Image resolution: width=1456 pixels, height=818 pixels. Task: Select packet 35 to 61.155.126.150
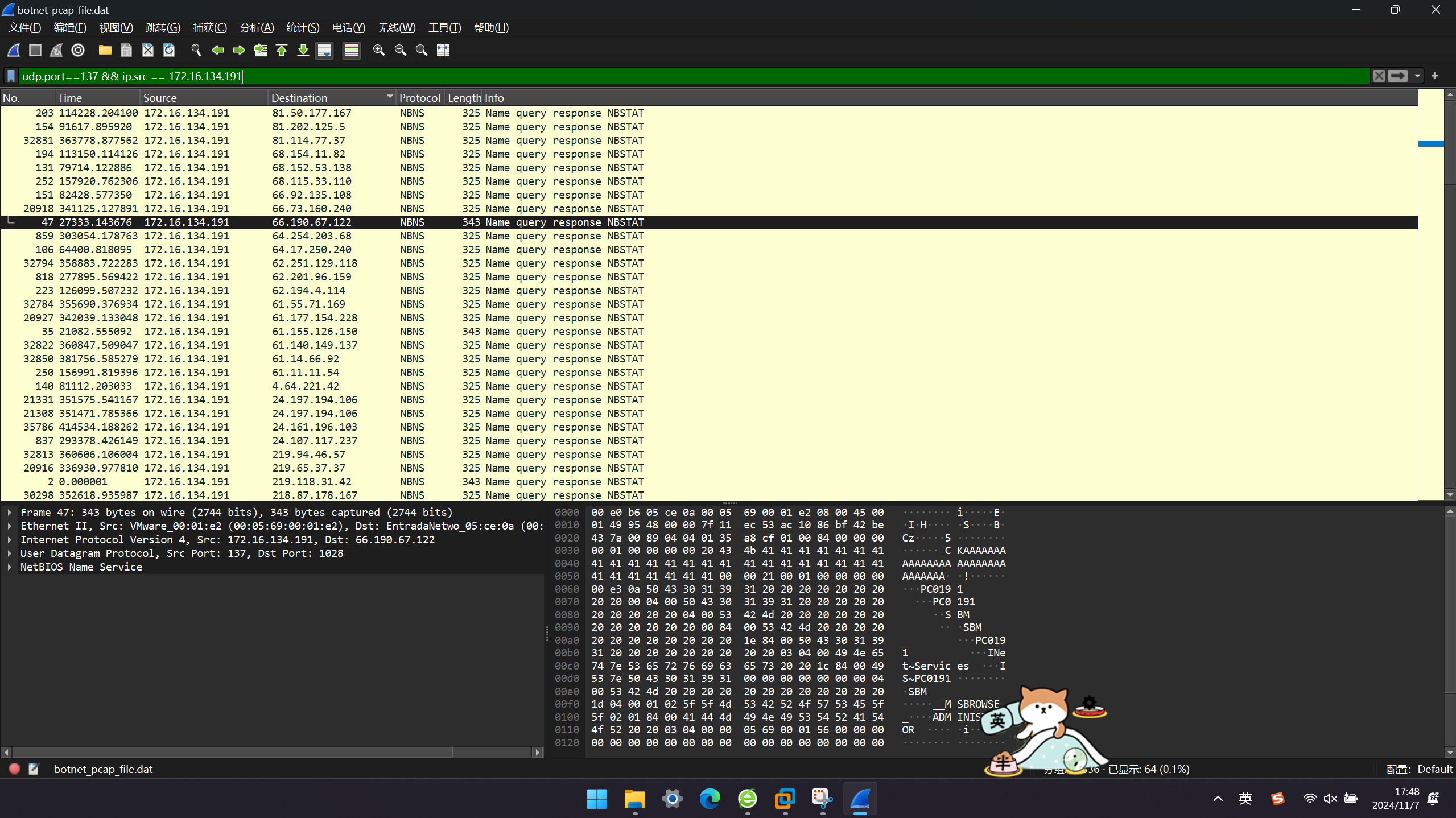(709, 332)
